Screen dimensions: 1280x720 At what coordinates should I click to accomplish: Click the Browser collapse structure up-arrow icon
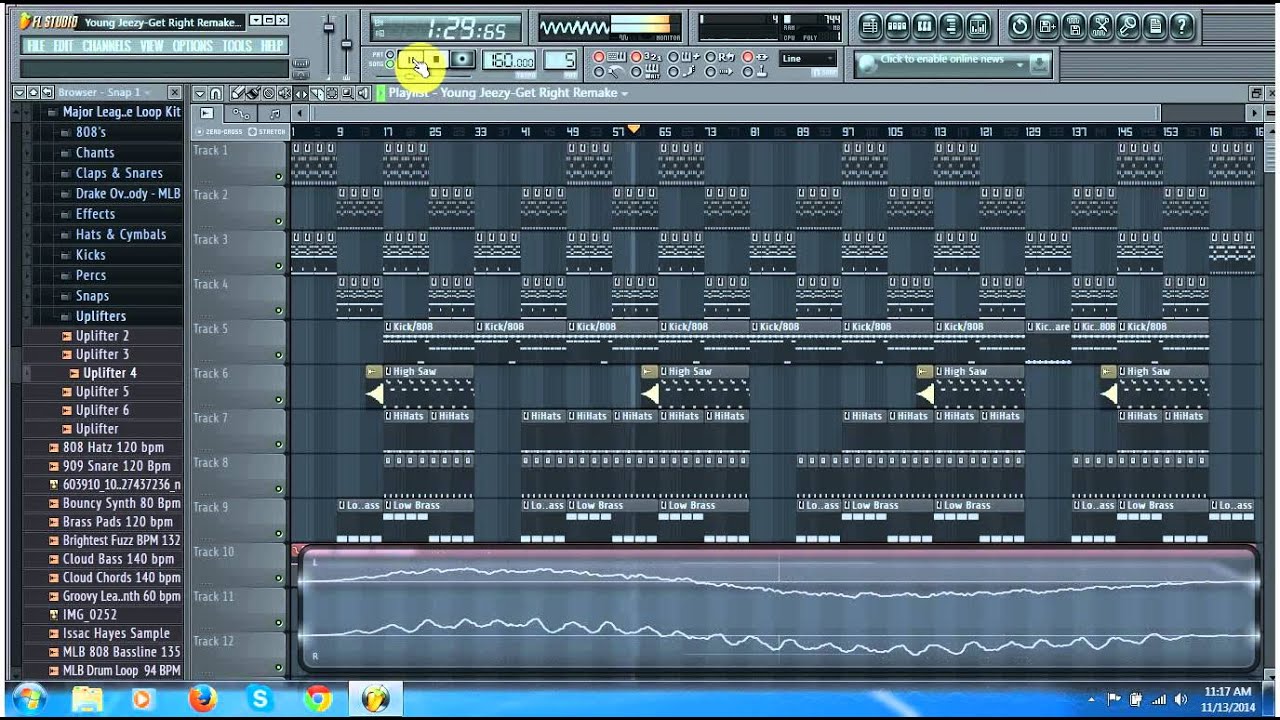click(33, 92)
